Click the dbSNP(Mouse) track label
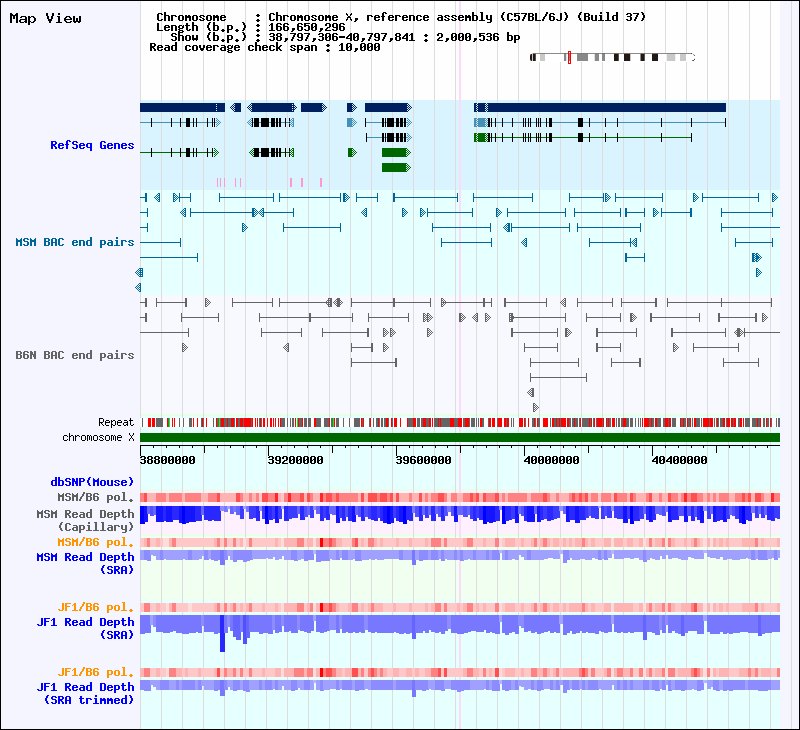 [x=92, y=482]
